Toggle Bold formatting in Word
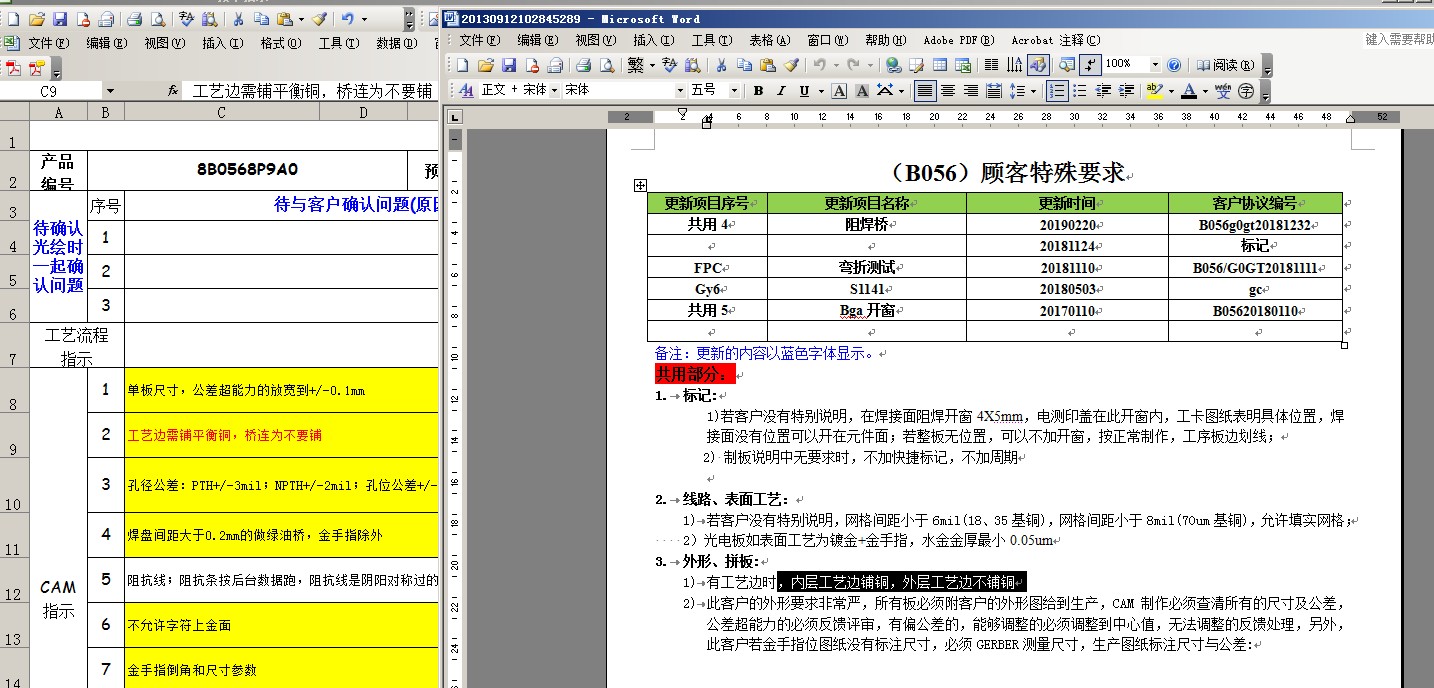 click(x=758, y=91)
